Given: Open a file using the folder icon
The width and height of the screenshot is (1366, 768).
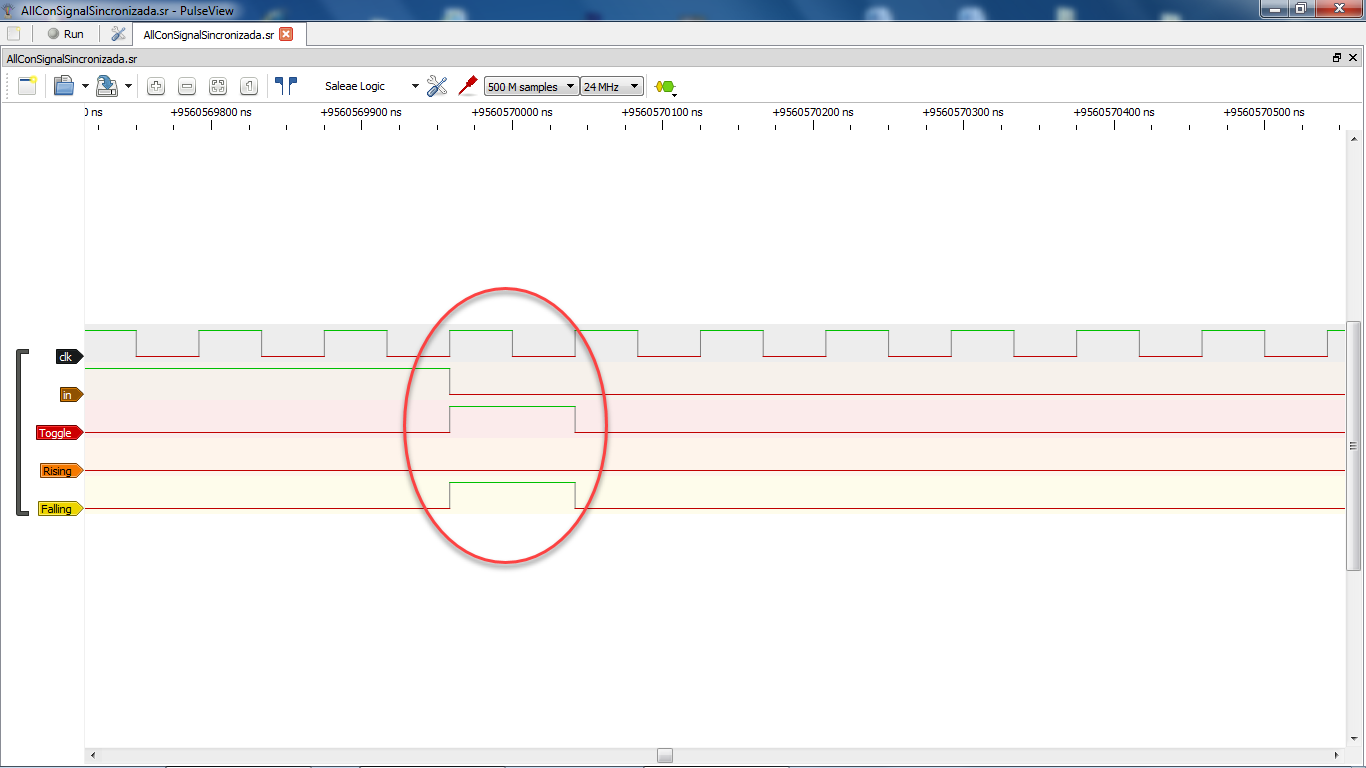Looking at the screenshot, I should [x=64, y=86].
